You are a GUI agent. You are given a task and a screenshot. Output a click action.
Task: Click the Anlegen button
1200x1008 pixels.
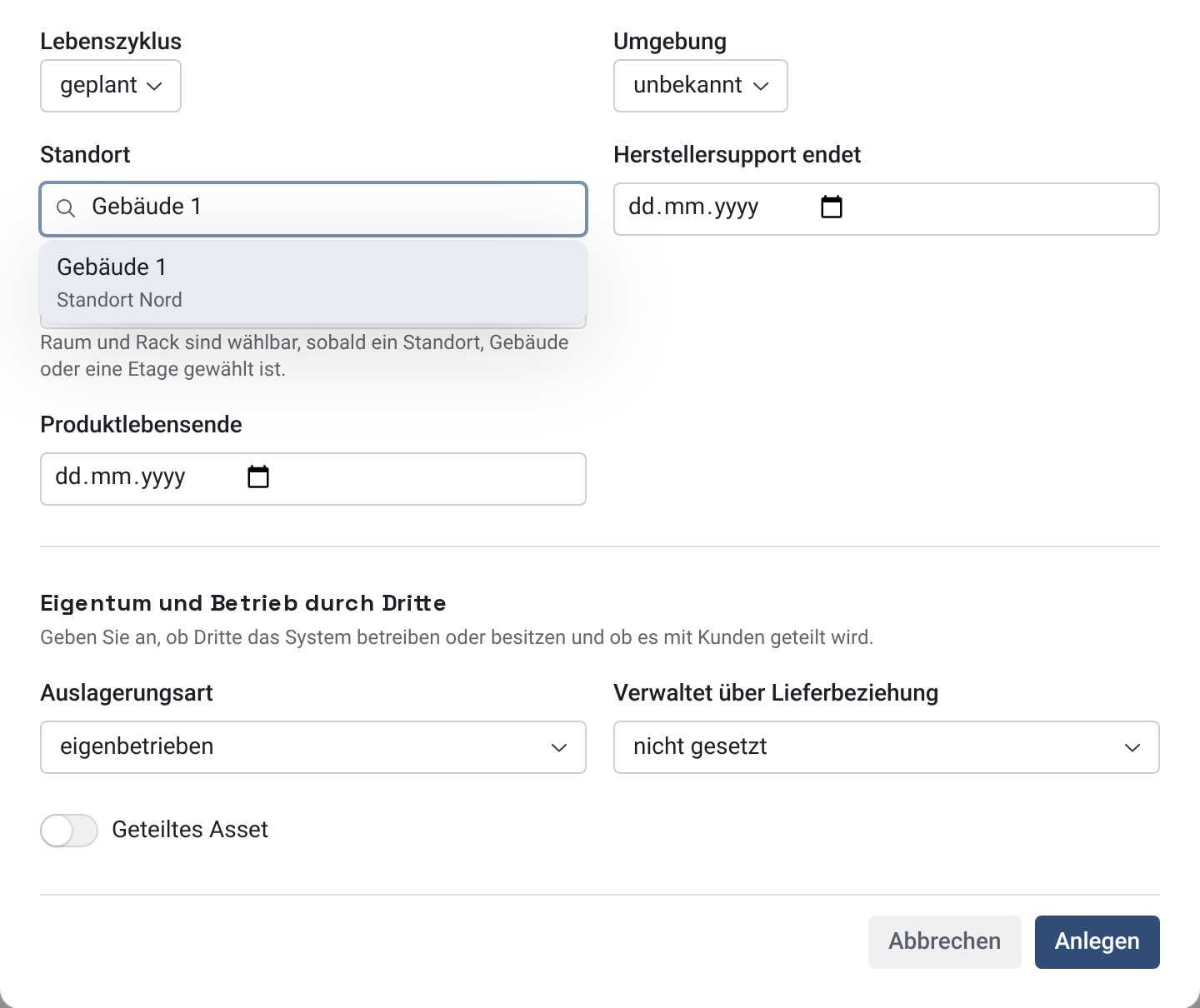(1097, 942)
